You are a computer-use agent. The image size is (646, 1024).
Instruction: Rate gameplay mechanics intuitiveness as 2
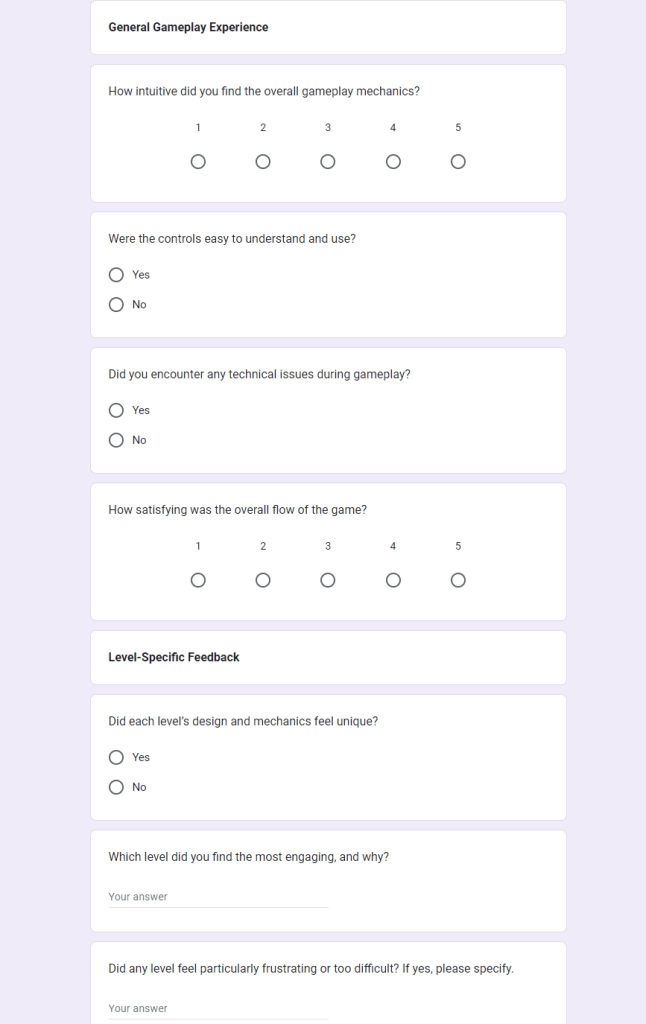[263, 162]
